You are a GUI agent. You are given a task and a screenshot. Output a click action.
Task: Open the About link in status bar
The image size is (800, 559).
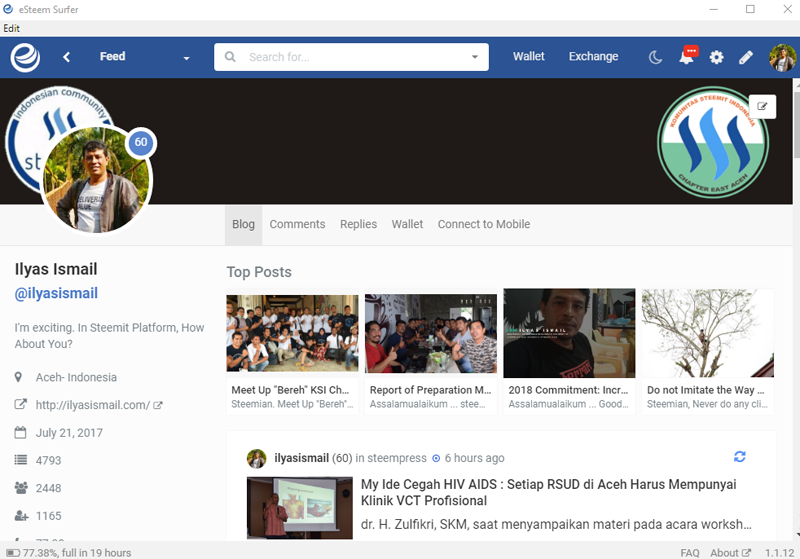(x=731, y=553)
